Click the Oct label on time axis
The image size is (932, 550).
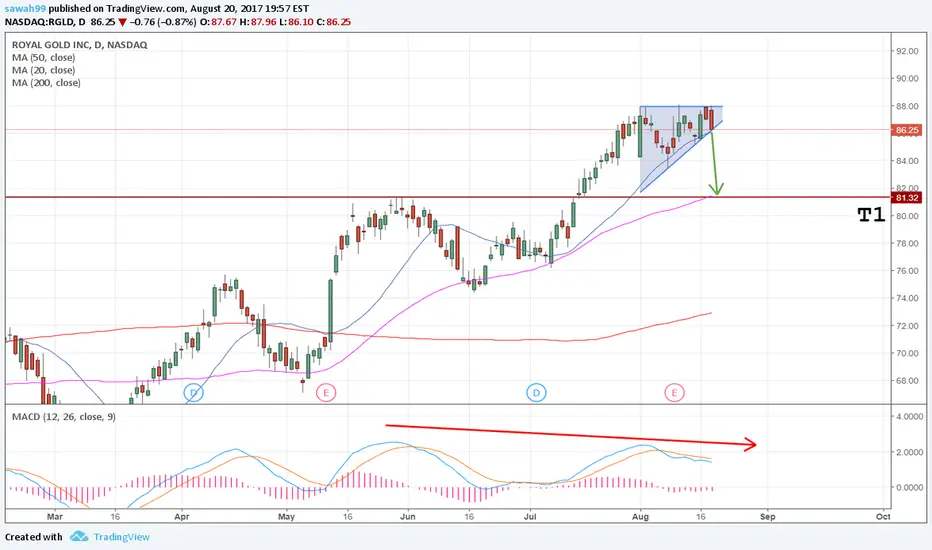883,517
